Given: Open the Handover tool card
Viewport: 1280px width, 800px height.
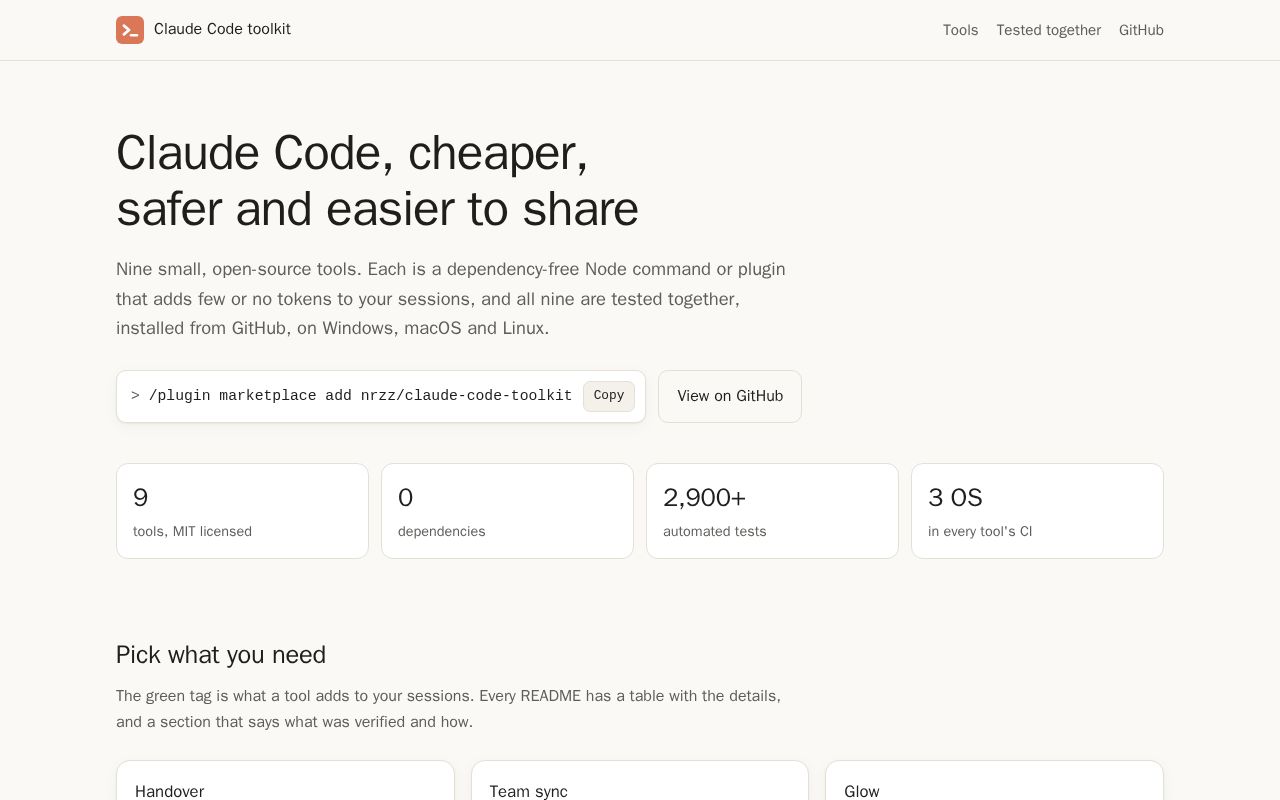Looking at the screenshot, I should (285, 781).
